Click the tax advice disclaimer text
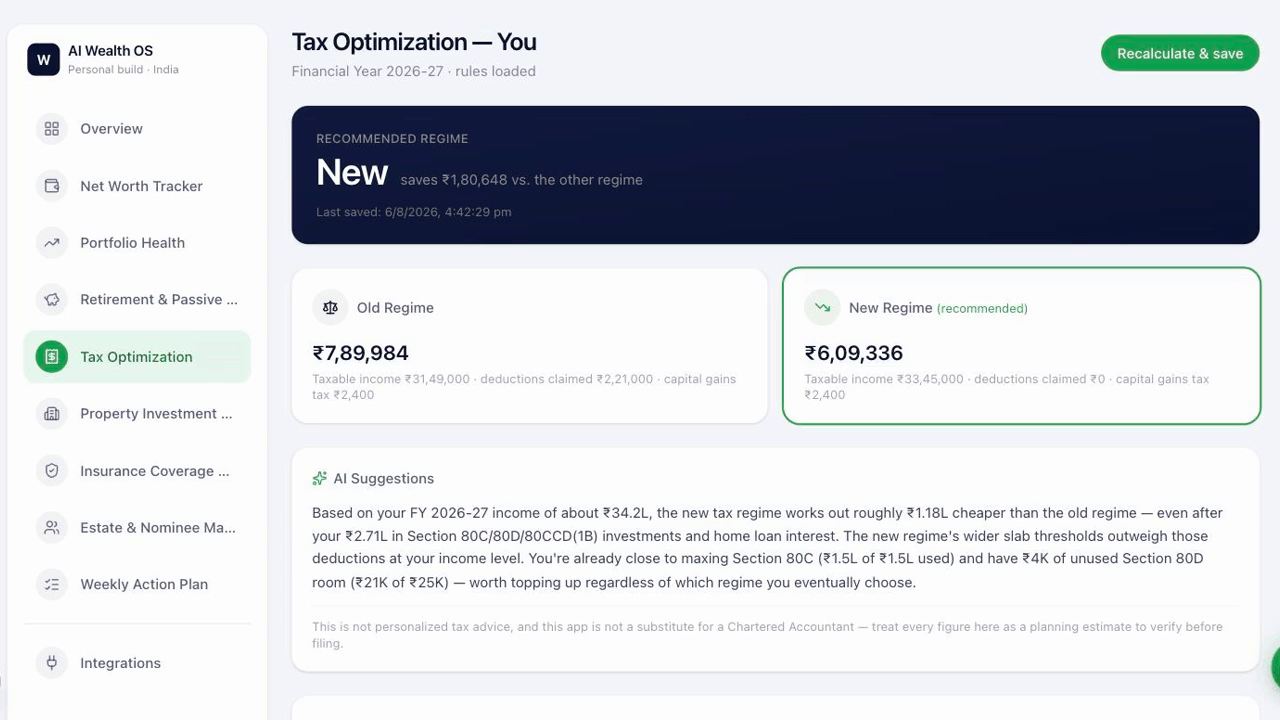The width and height of the screenshot is (1280, 720). 767,635
